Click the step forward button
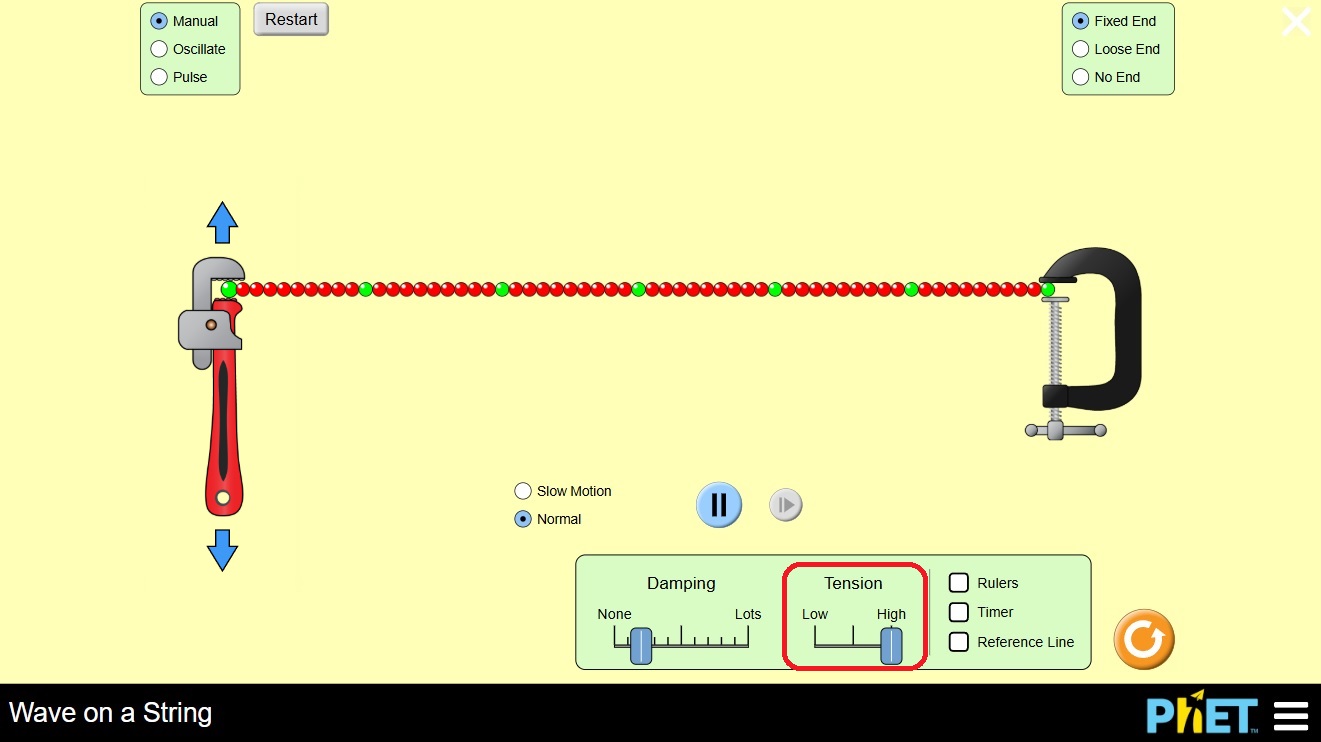 pyautogui.click(x=786, y=505)
